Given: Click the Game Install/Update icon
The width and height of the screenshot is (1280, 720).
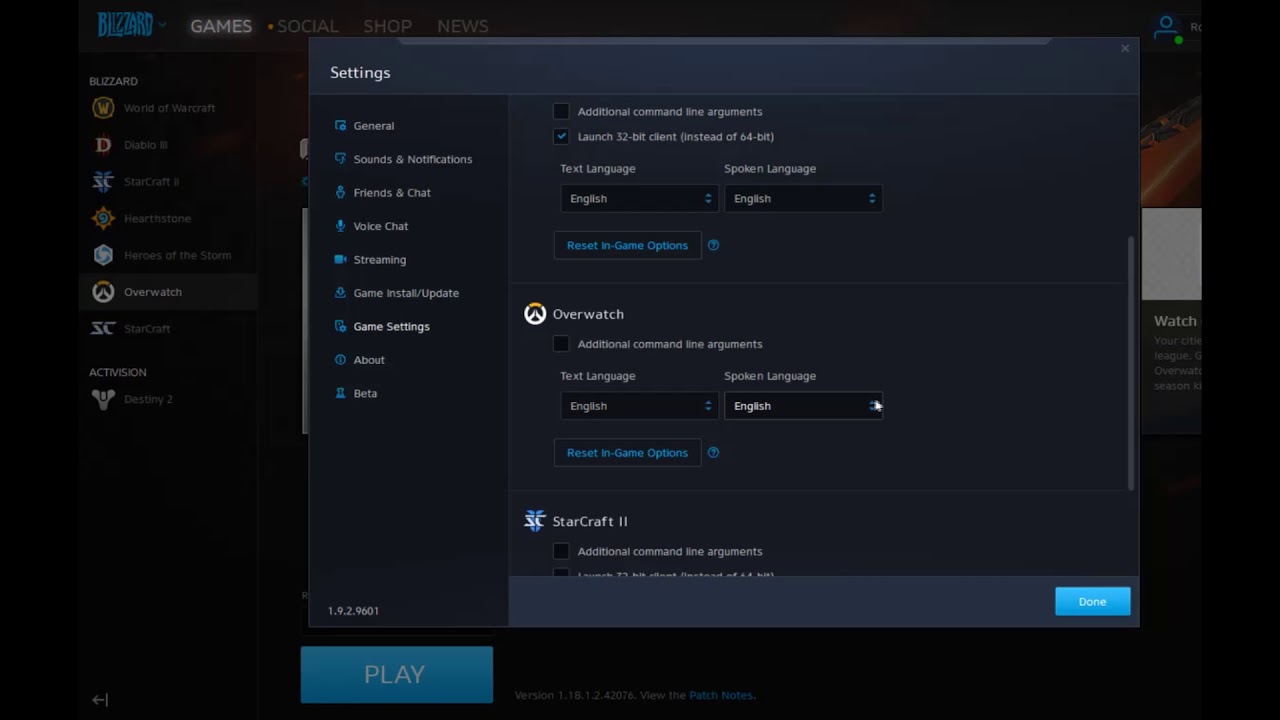Looking at the screenshot, I should [x=340, y=293].
